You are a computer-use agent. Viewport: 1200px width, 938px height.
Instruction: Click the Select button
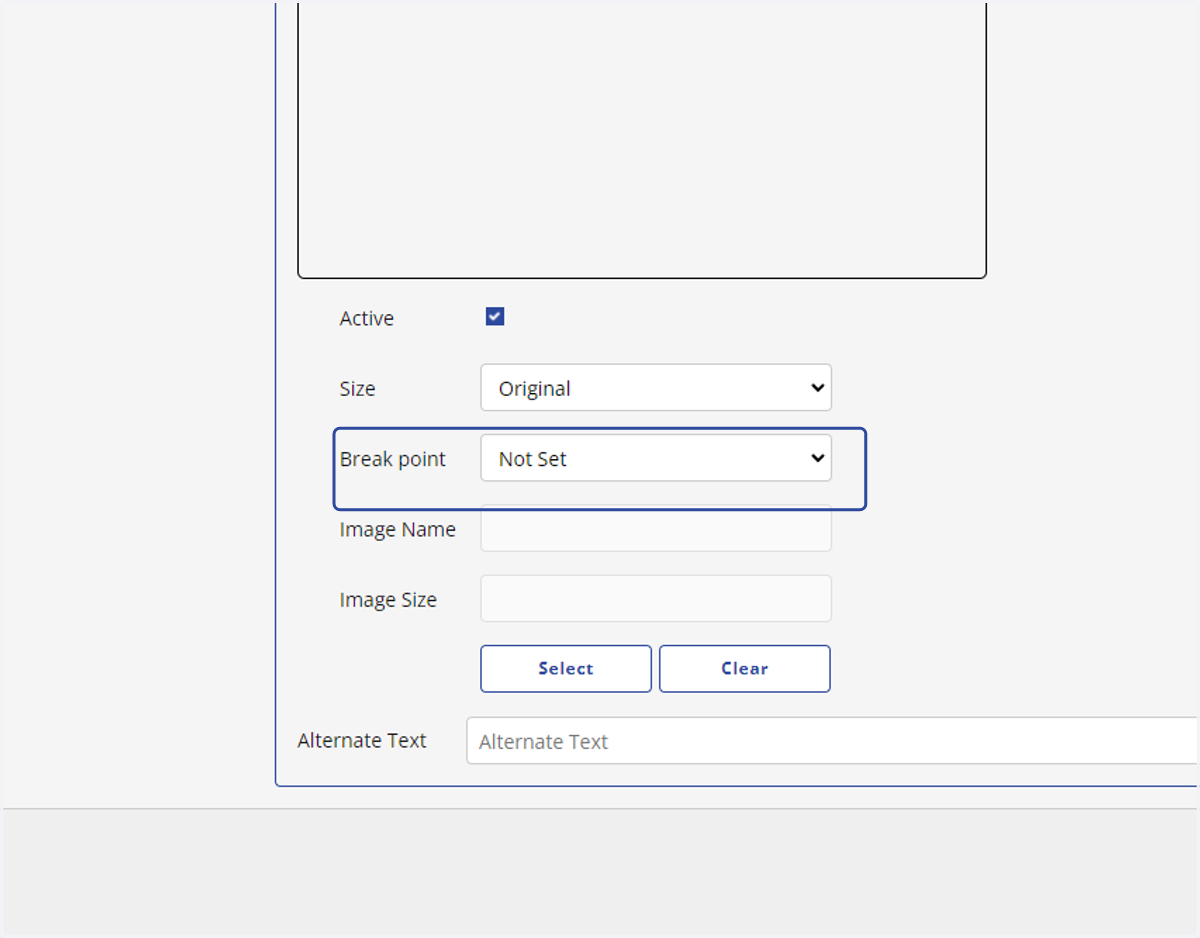coord(566,669)
